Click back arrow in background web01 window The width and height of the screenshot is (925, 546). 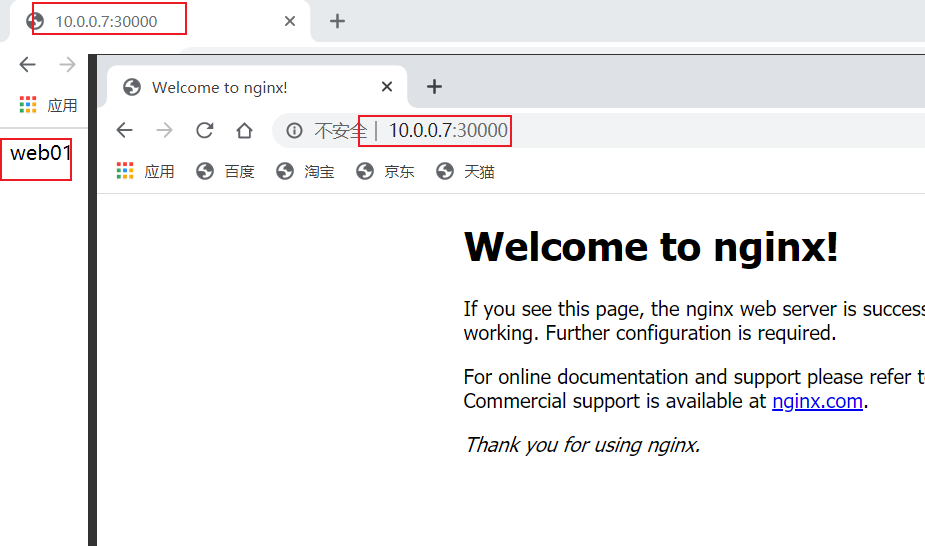tap(27, 64)
